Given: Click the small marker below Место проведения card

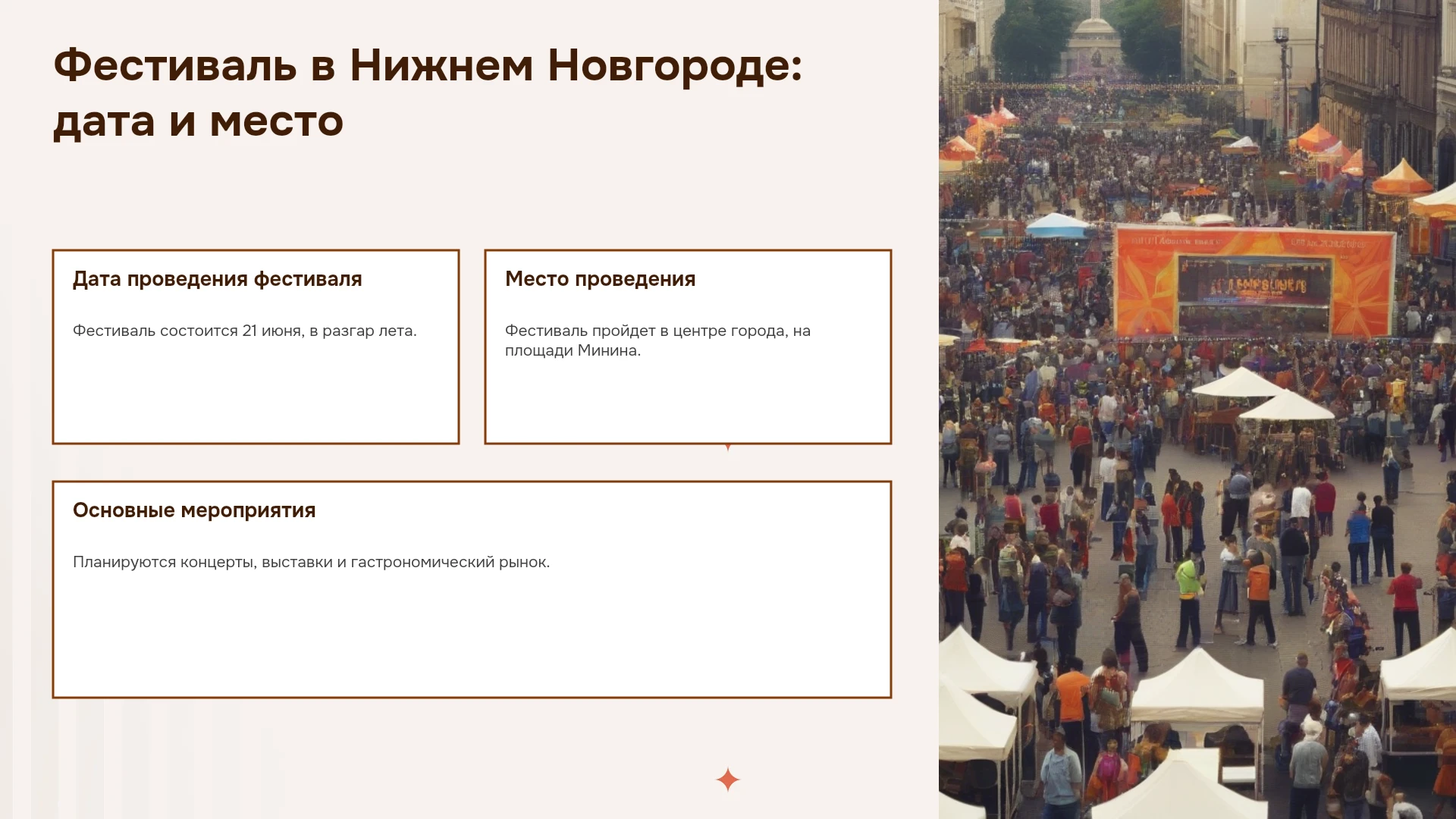Looking at the screenshot, I should [728, 447].
